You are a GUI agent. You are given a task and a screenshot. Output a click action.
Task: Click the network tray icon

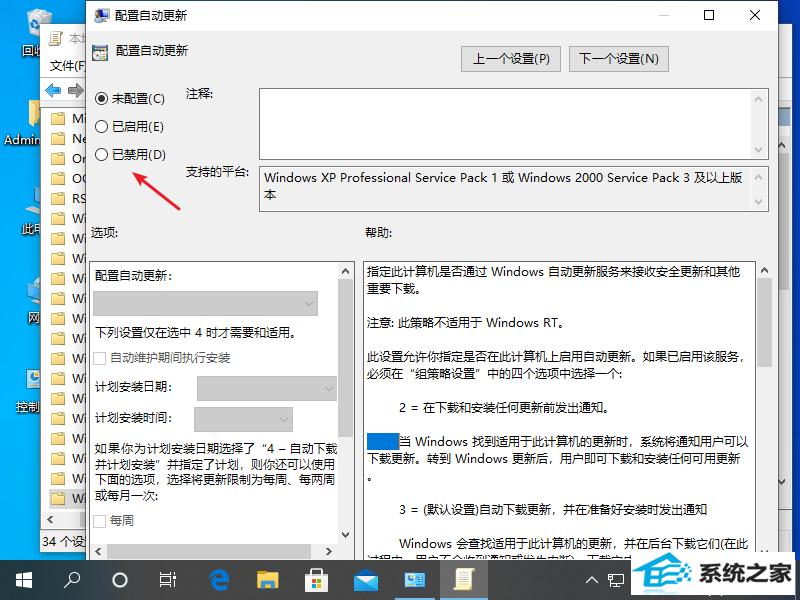tap(616, 580)
